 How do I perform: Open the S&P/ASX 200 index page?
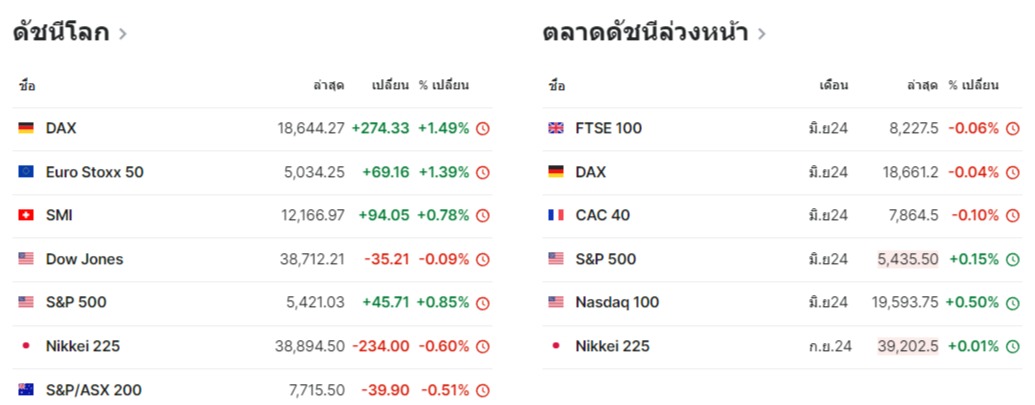tap(93, 390)
